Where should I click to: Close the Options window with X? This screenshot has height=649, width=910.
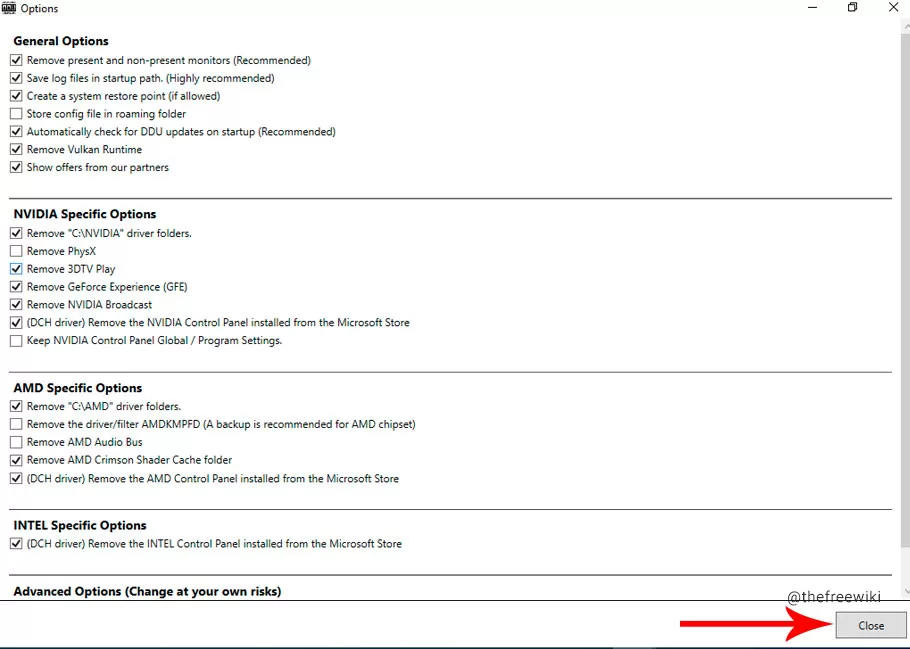[893, 8]
